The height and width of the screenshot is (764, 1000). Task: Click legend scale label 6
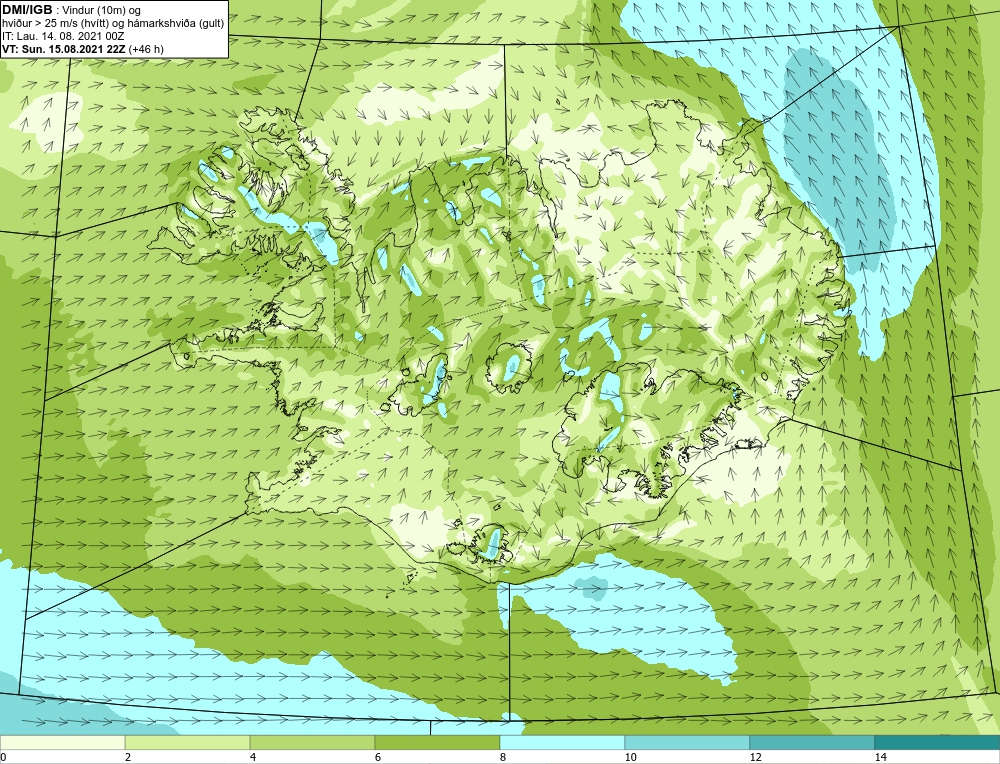378,757
